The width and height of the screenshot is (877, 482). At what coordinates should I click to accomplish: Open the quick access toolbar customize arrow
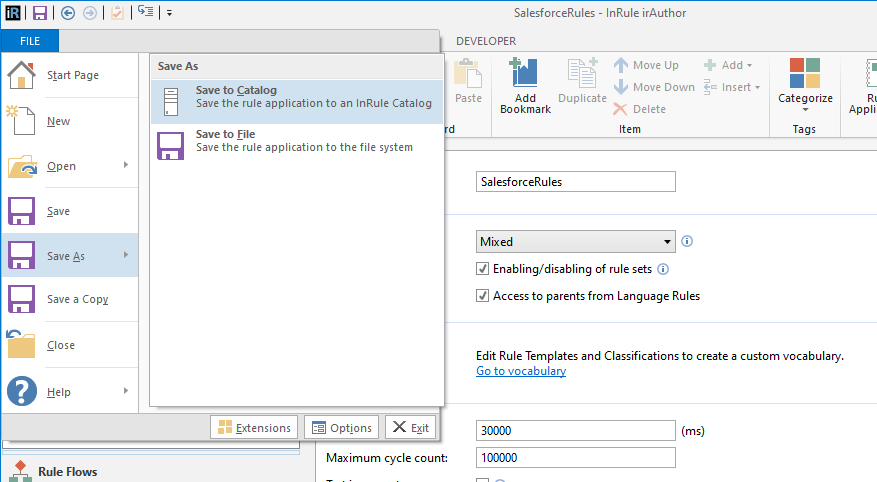[x=169, y=13]
